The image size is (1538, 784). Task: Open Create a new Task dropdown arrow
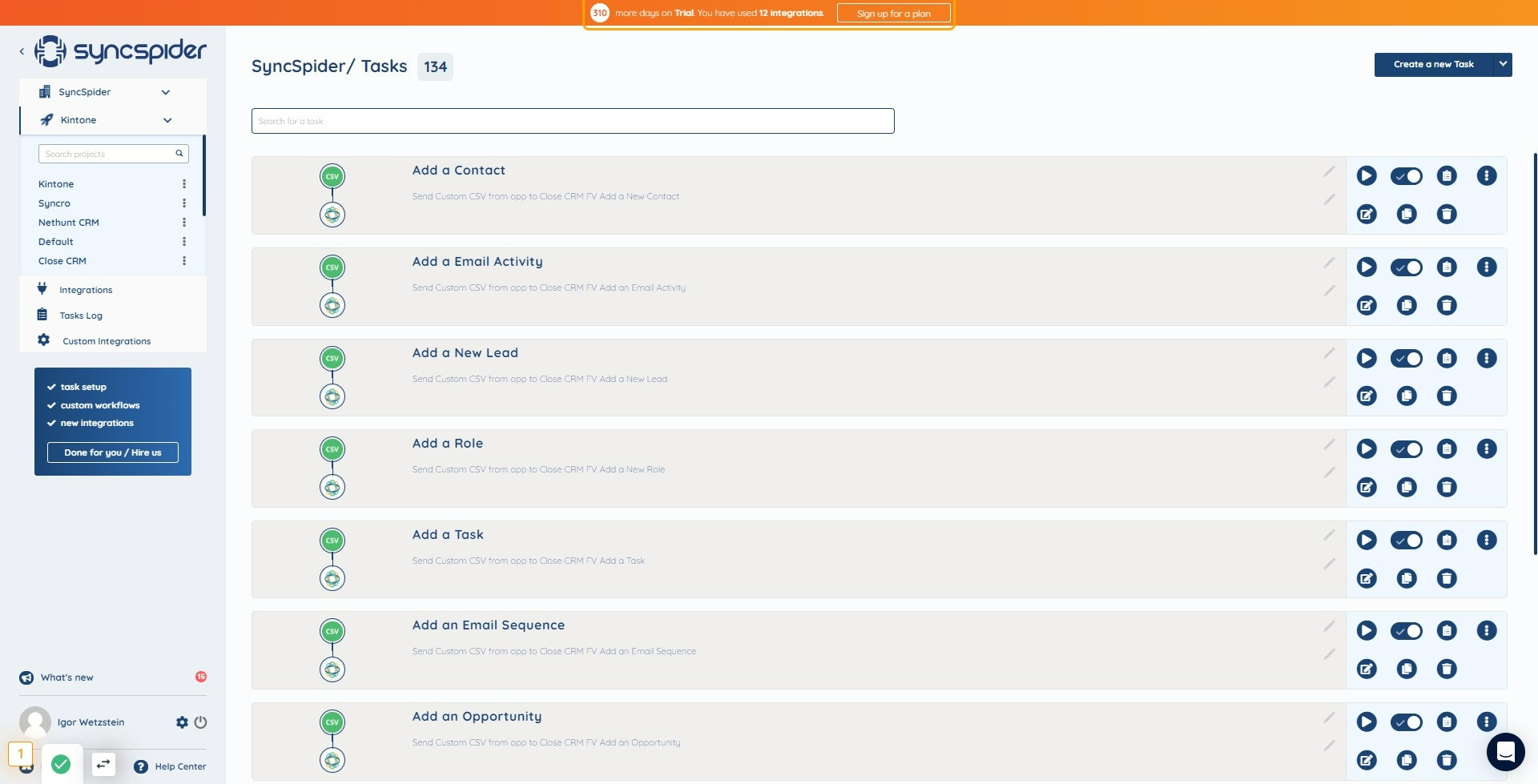(x=1503, y=64)
